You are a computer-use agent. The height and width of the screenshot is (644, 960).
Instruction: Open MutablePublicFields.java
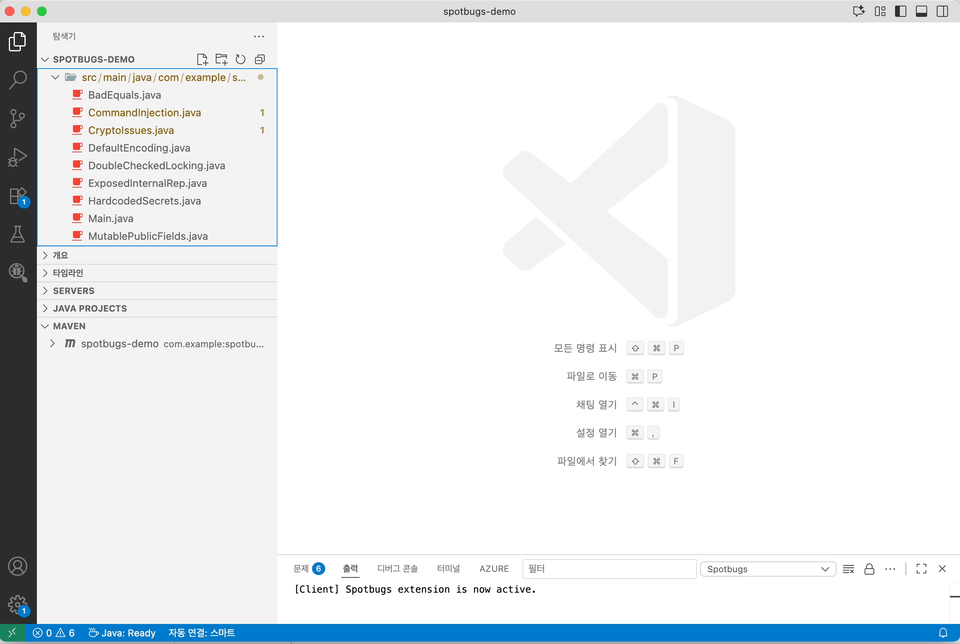157,236
